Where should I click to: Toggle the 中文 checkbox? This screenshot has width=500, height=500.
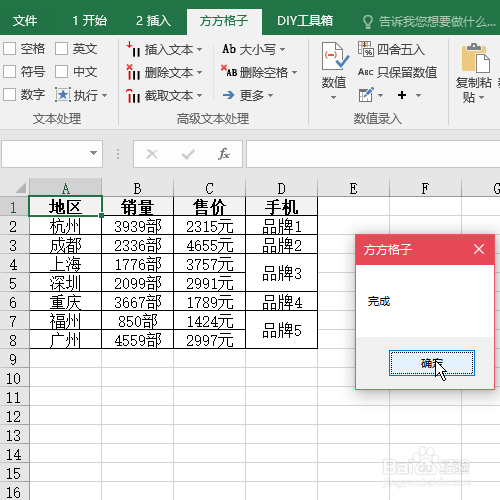click(61, 71)
